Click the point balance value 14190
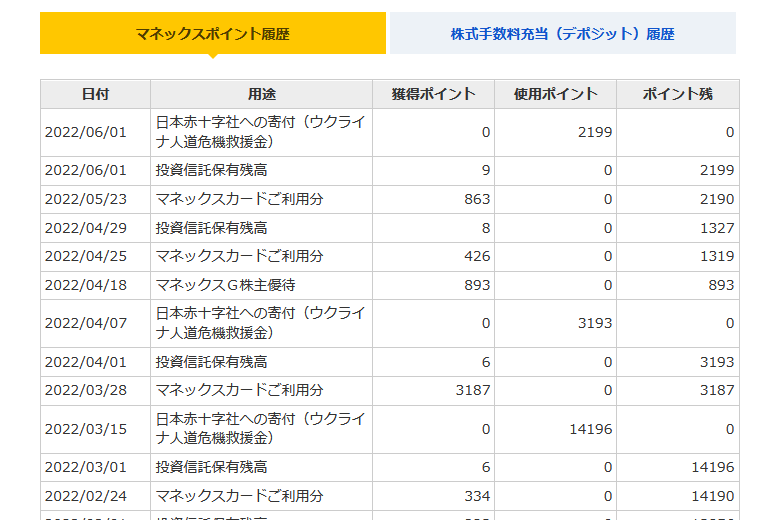This screenshot has height=520, width=780. (x=713, y=496)
